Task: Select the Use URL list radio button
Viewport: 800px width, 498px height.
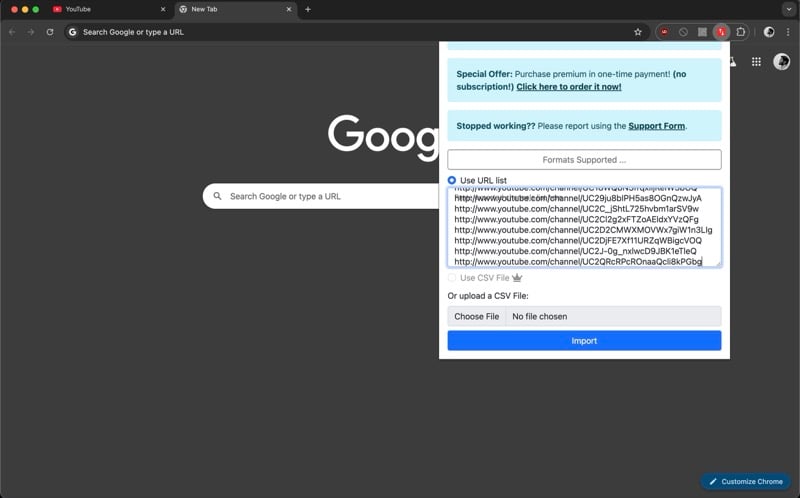Action: [452, 180]
